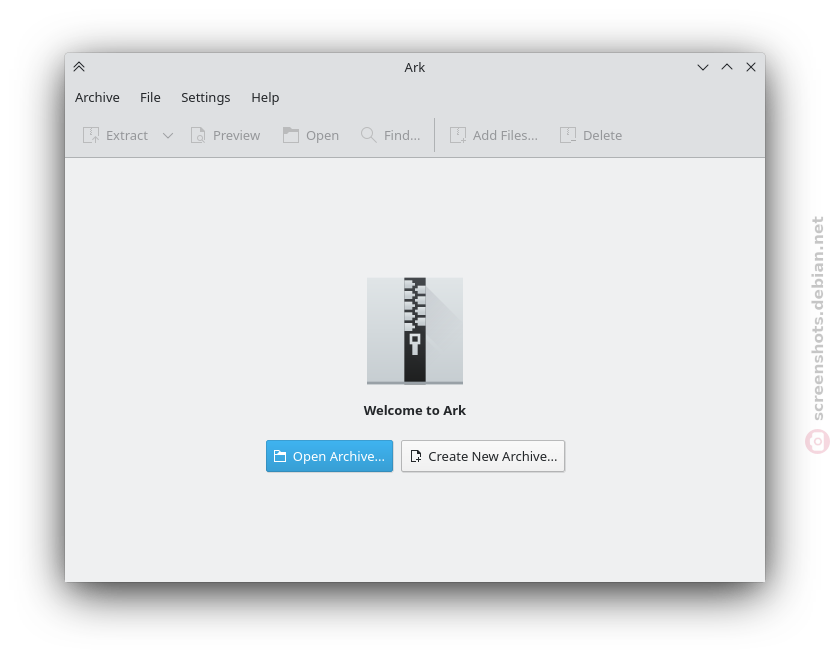
Task: Maximize the Ark window
Action: 727,67
